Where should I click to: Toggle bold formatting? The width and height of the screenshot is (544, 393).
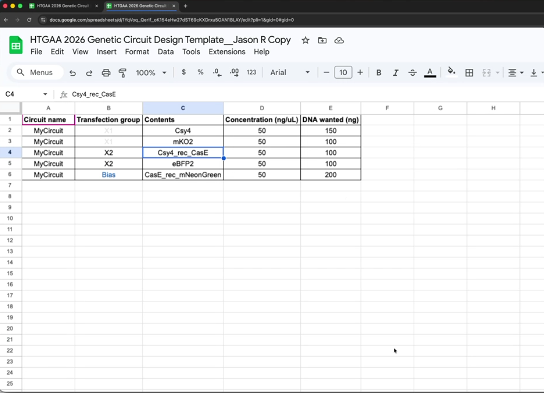379,72
